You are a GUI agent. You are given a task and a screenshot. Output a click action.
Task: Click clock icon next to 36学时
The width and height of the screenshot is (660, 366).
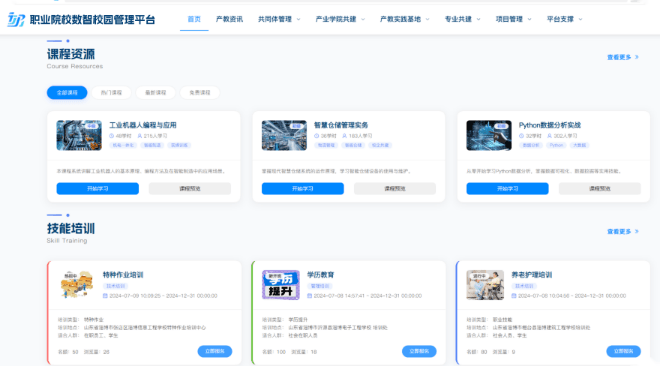[x=317, y=136]
